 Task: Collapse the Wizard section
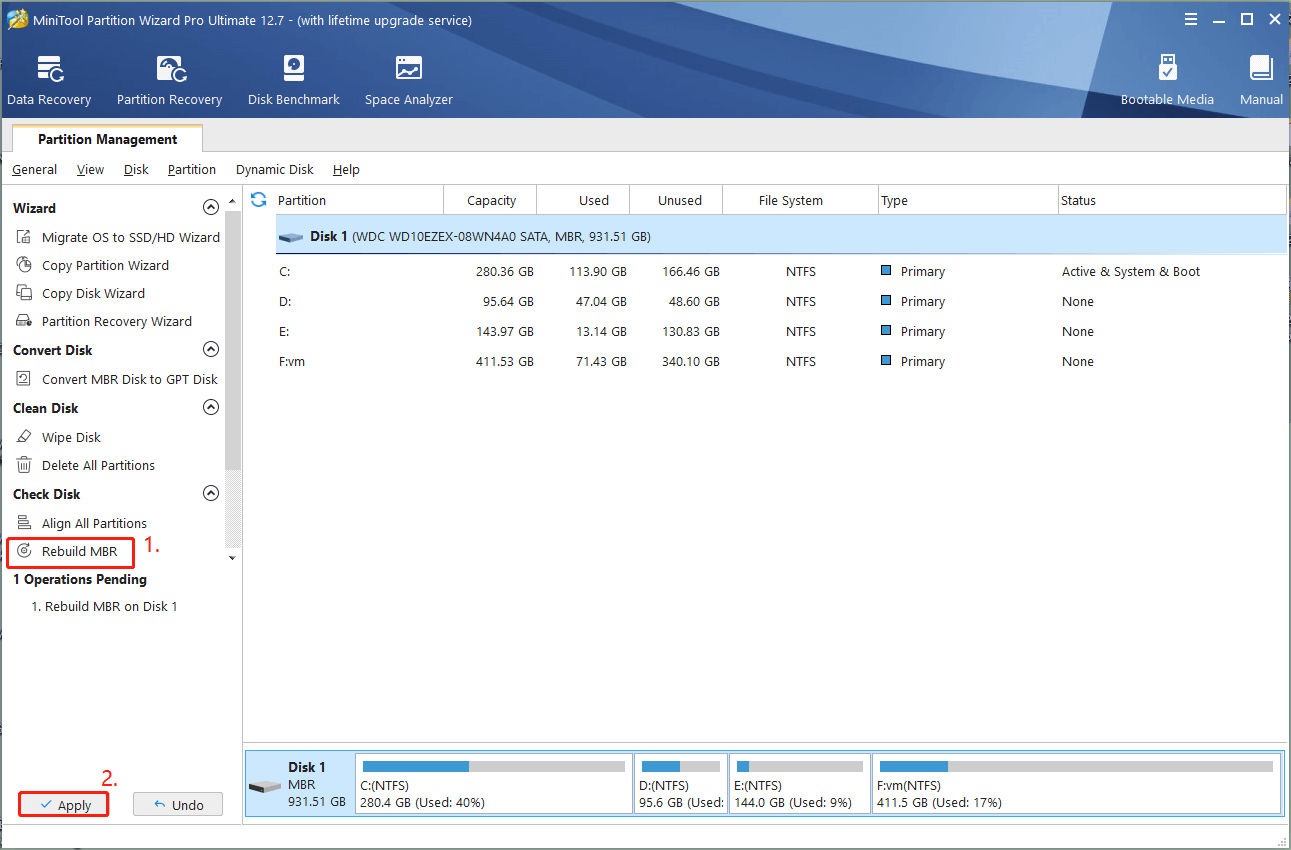tap(210, 208)
